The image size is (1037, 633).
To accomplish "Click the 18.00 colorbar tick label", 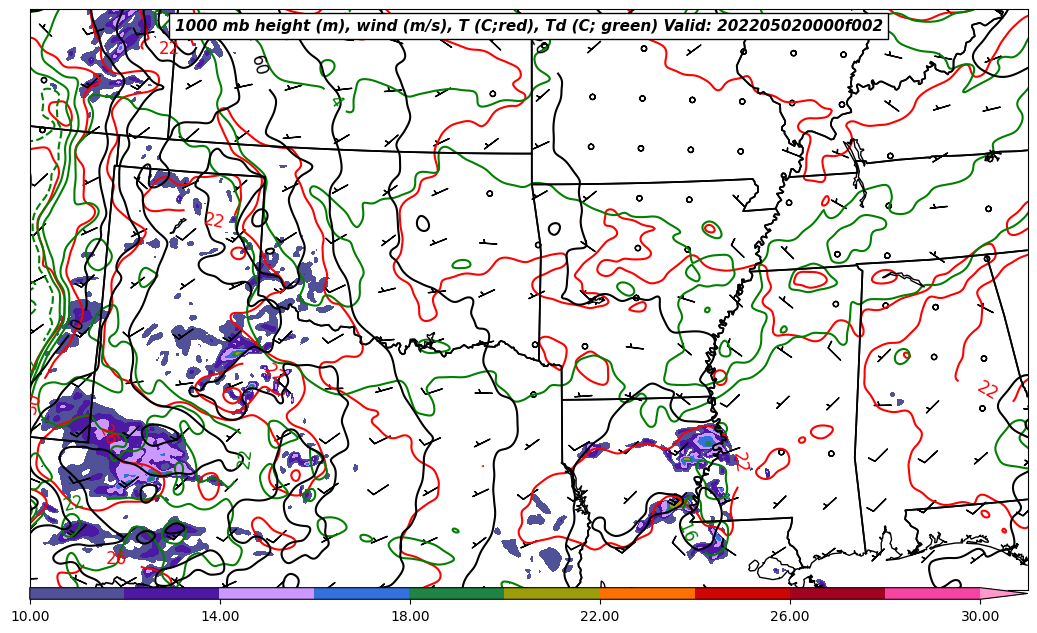I will (410, 616).
